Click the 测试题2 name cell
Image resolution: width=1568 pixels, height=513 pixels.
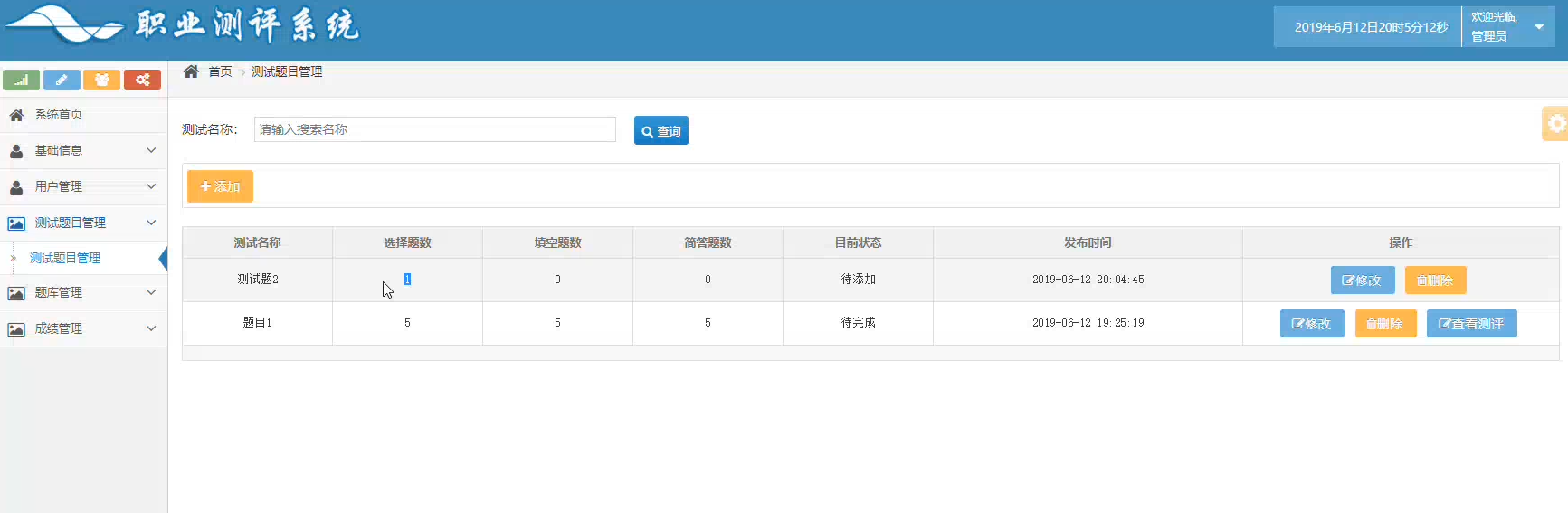point(258,280)
